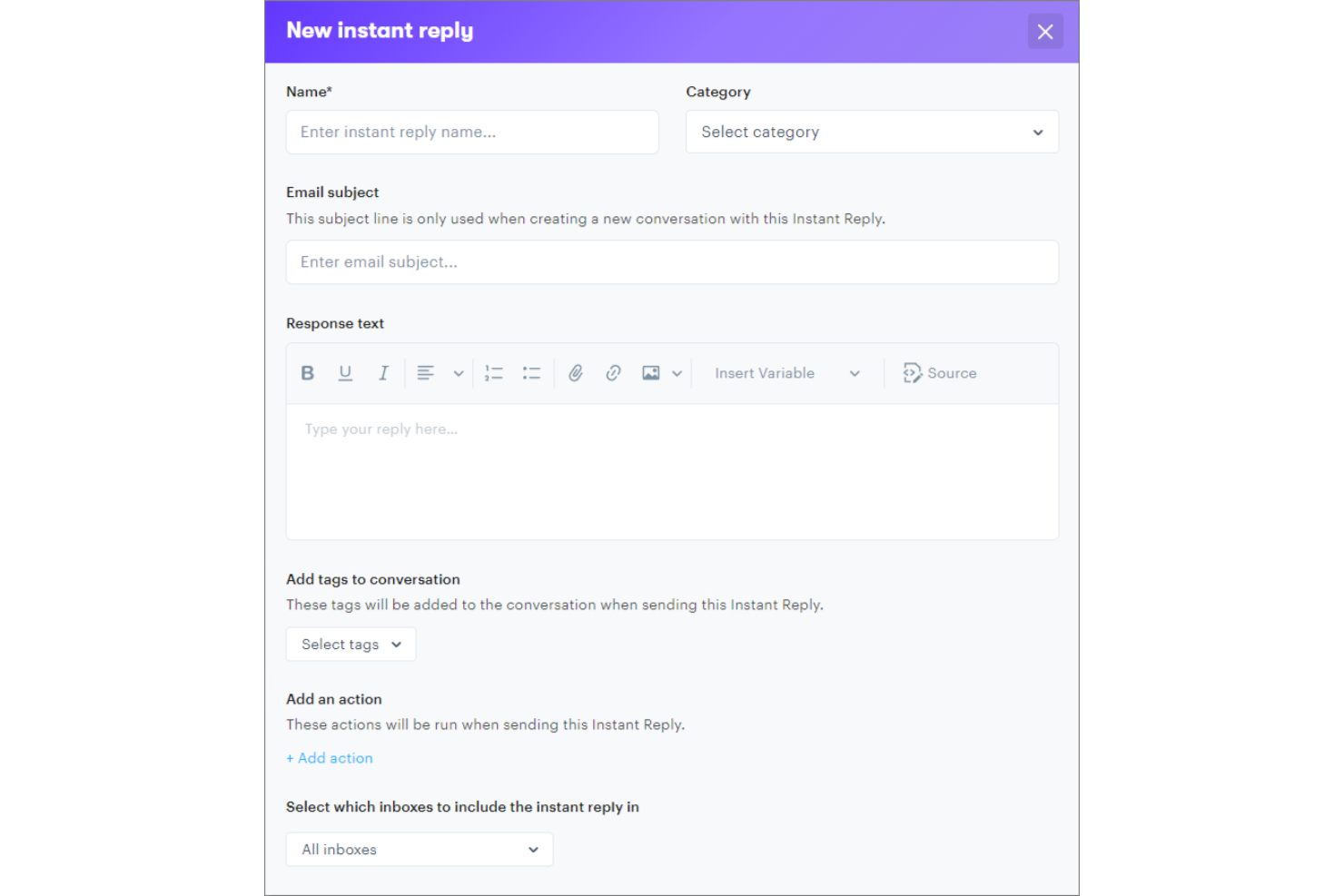Select the text alignment tool

tap(425, 372)
